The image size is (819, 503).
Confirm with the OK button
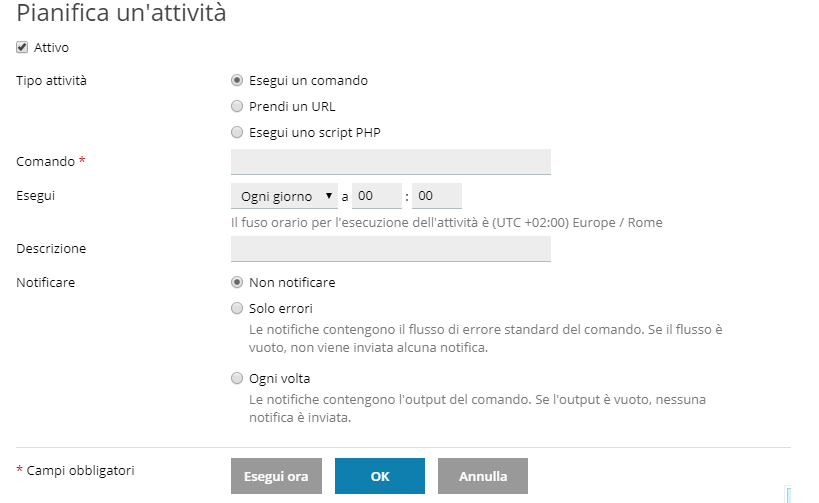click(379, 476)
